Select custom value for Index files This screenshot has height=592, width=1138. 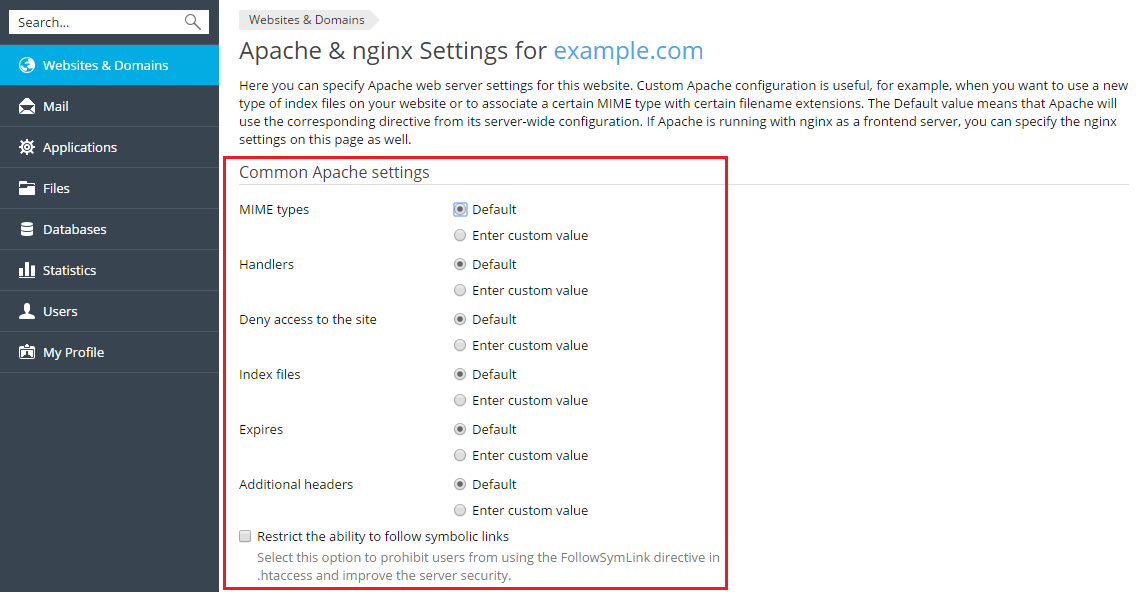pos(460,401)
